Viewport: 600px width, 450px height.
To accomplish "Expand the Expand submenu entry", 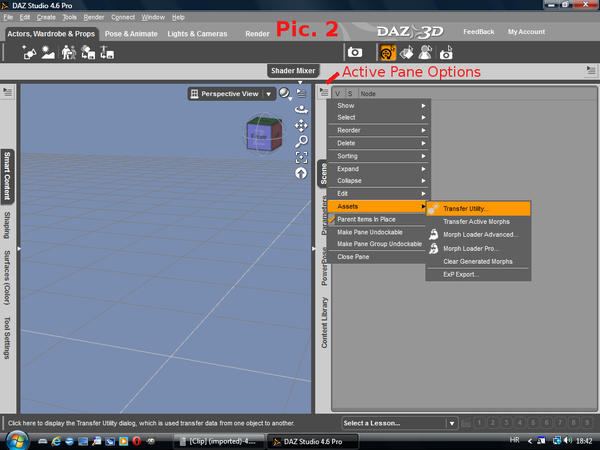I will pyautogui.click(x=379, y=169).
